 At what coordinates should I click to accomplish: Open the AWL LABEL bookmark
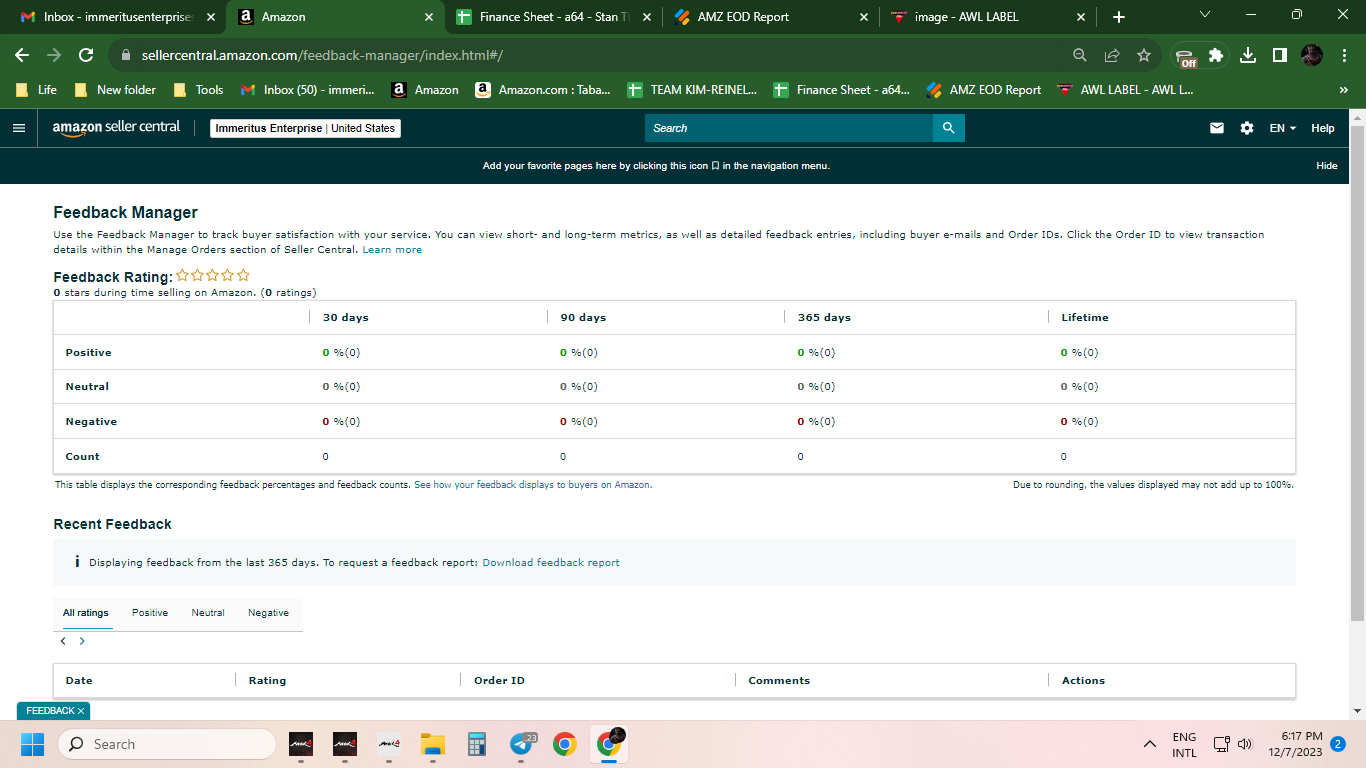(x=1125, y=90)
